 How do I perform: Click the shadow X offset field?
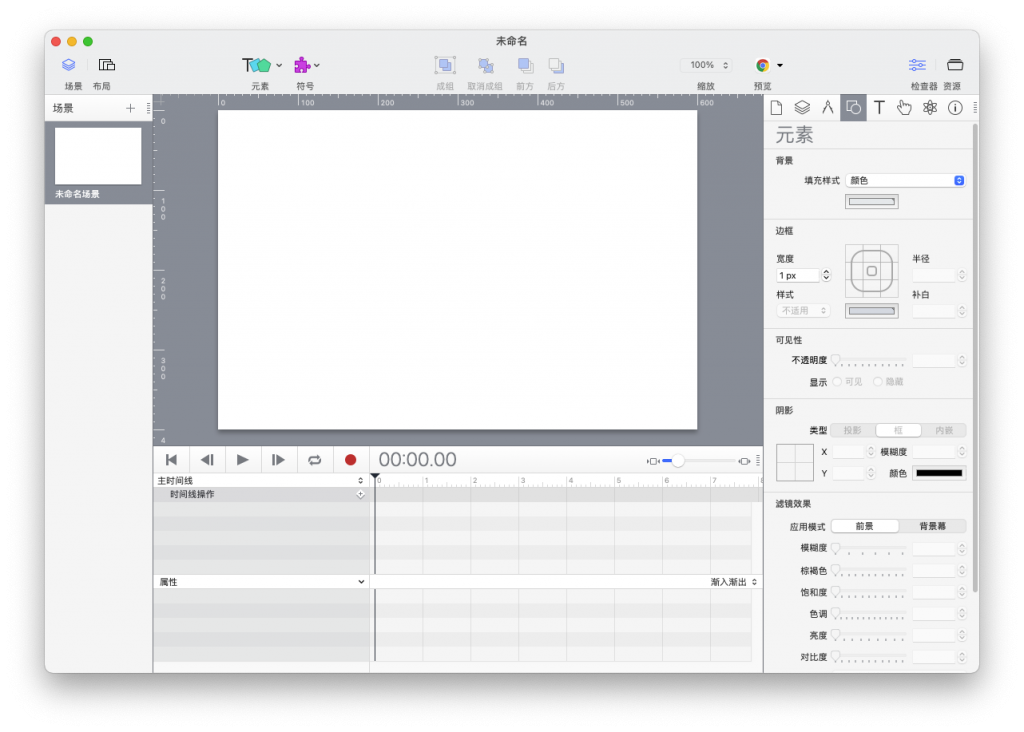point(849,452)
